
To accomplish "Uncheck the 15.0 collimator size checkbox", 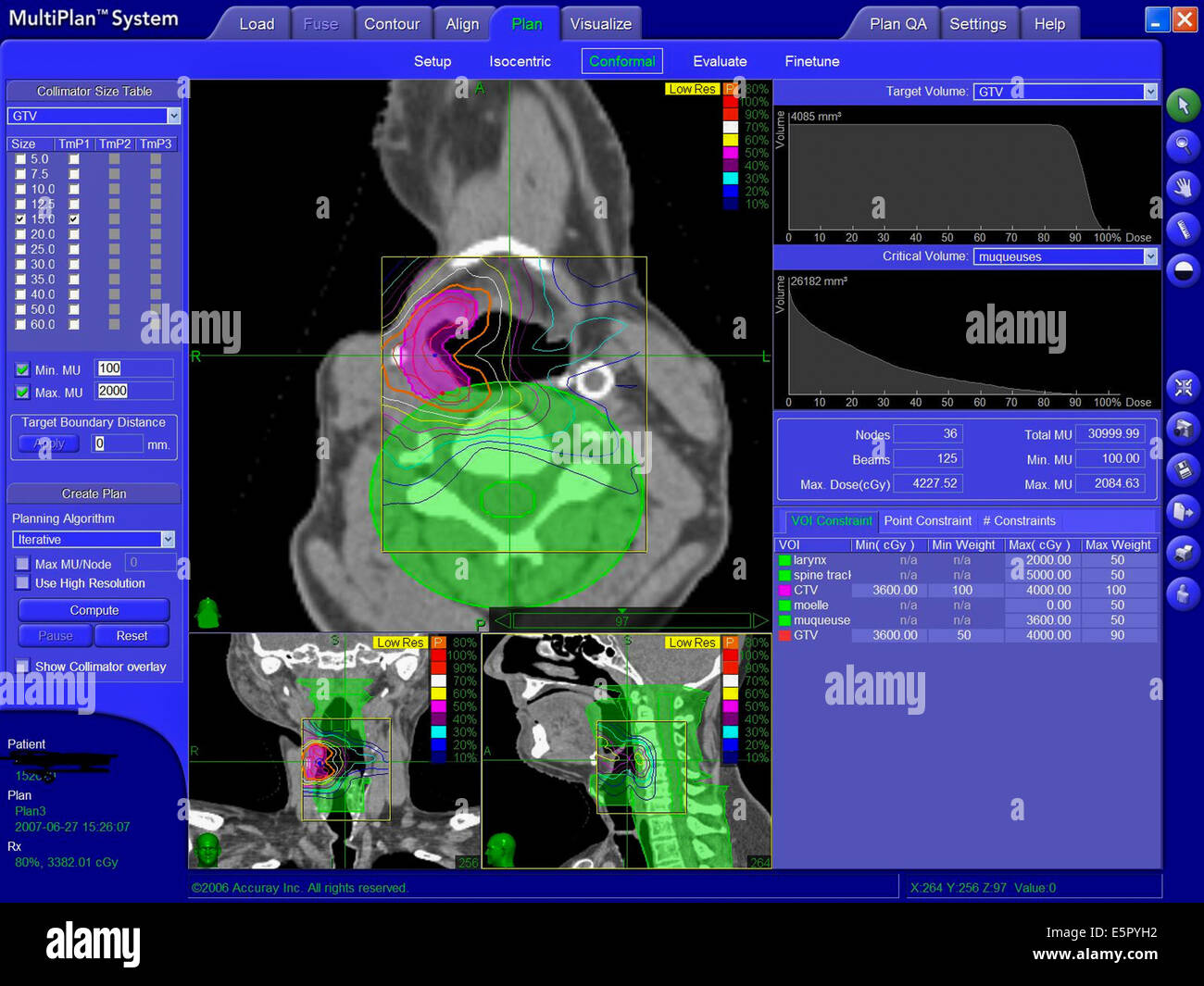I will 20,219.
